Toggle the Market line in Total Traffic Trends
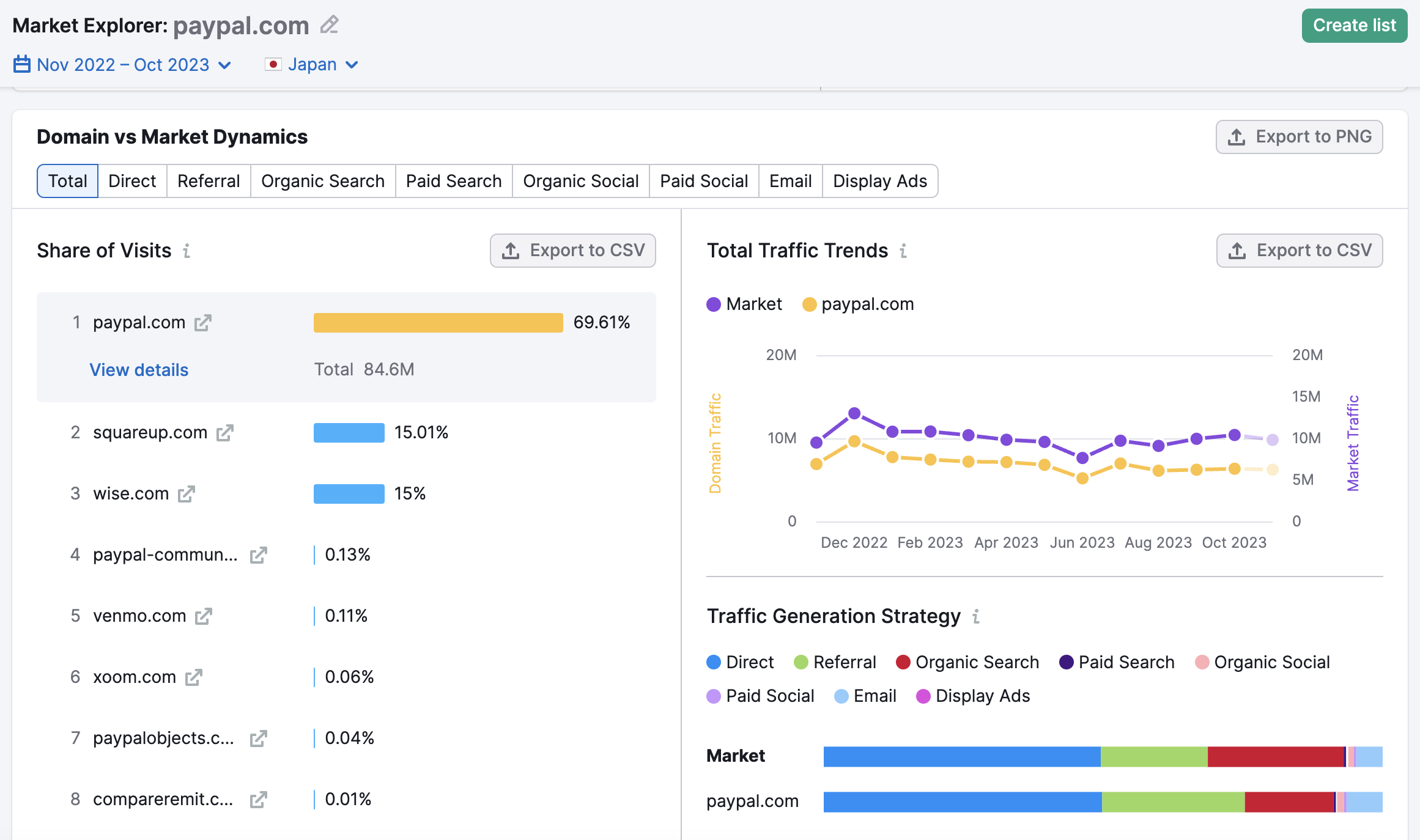The width and height of the screenshot is (1420, 840). pyautogui.click(x=744, y=304)
